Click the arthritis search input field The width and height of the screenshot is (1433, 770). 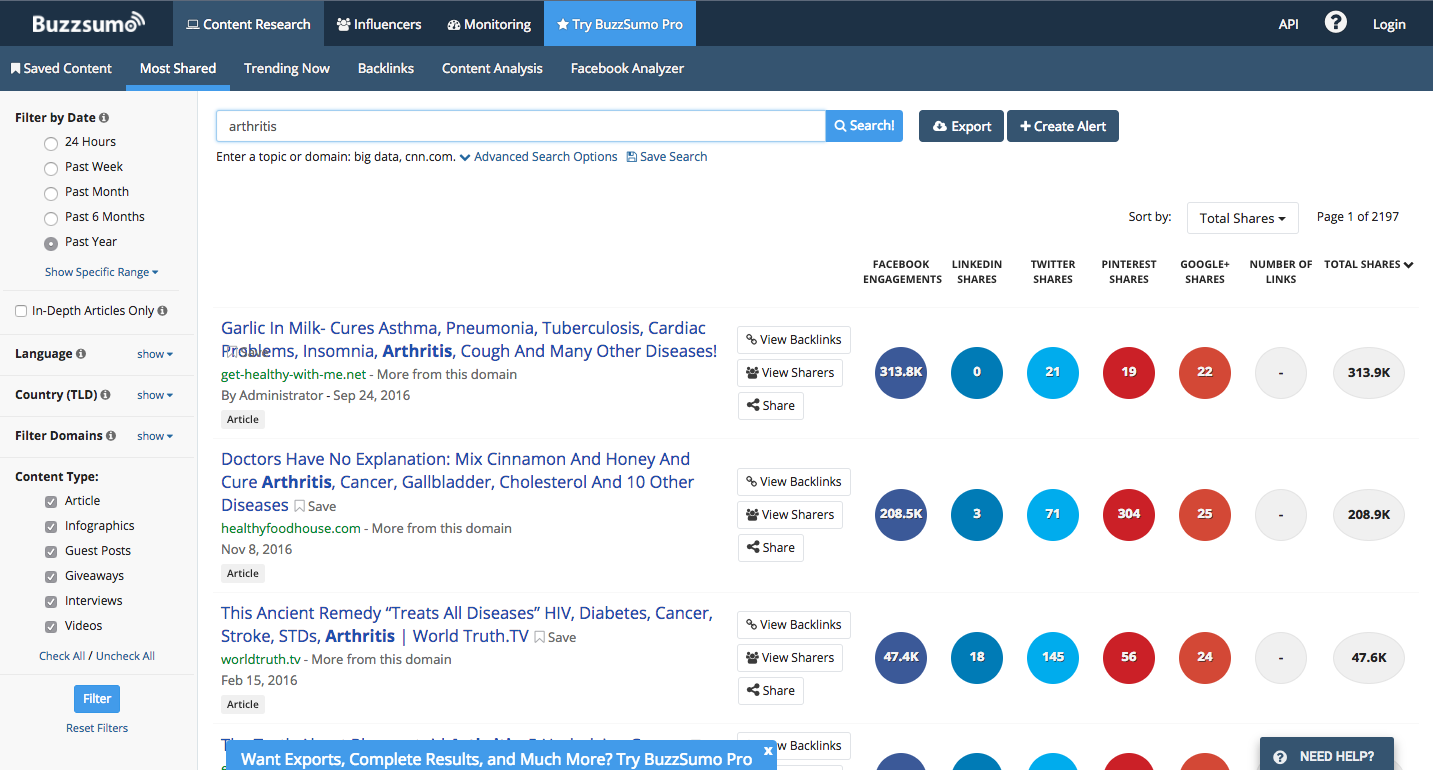[x=520, y=126]
